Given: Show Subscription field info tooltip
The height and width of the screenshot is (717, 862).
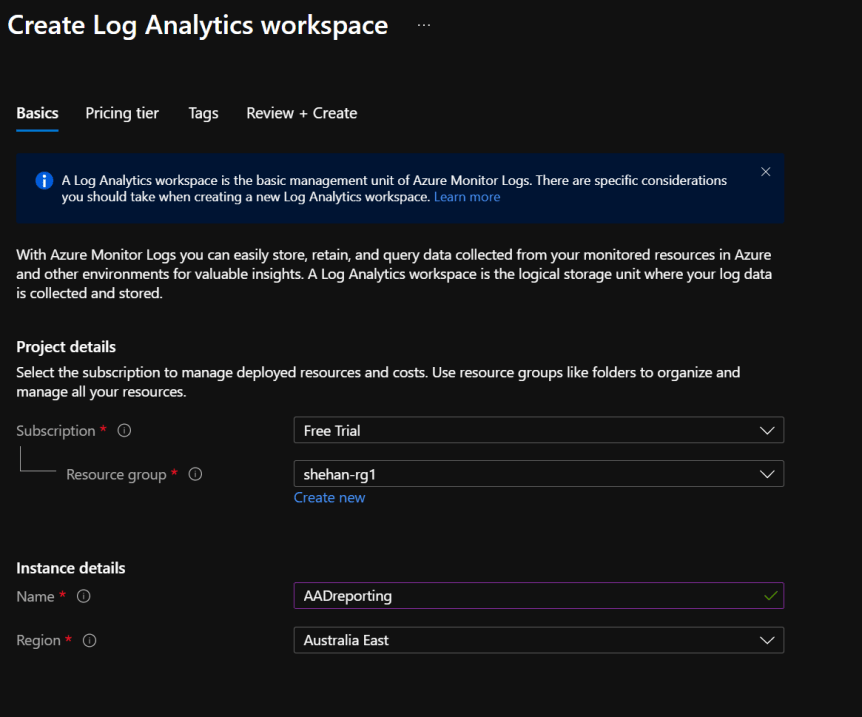Looking at the screenshot, I should [x=124, y=431].
